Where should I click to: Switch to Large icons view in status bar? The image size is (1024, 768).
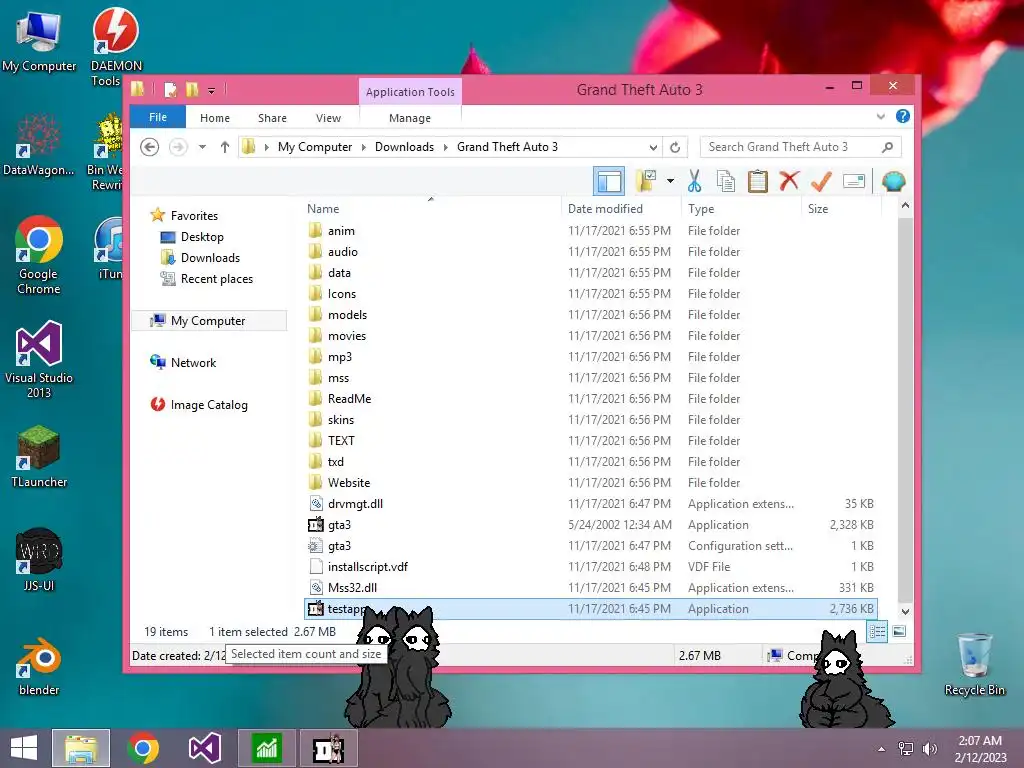click(x=899, y=632)
